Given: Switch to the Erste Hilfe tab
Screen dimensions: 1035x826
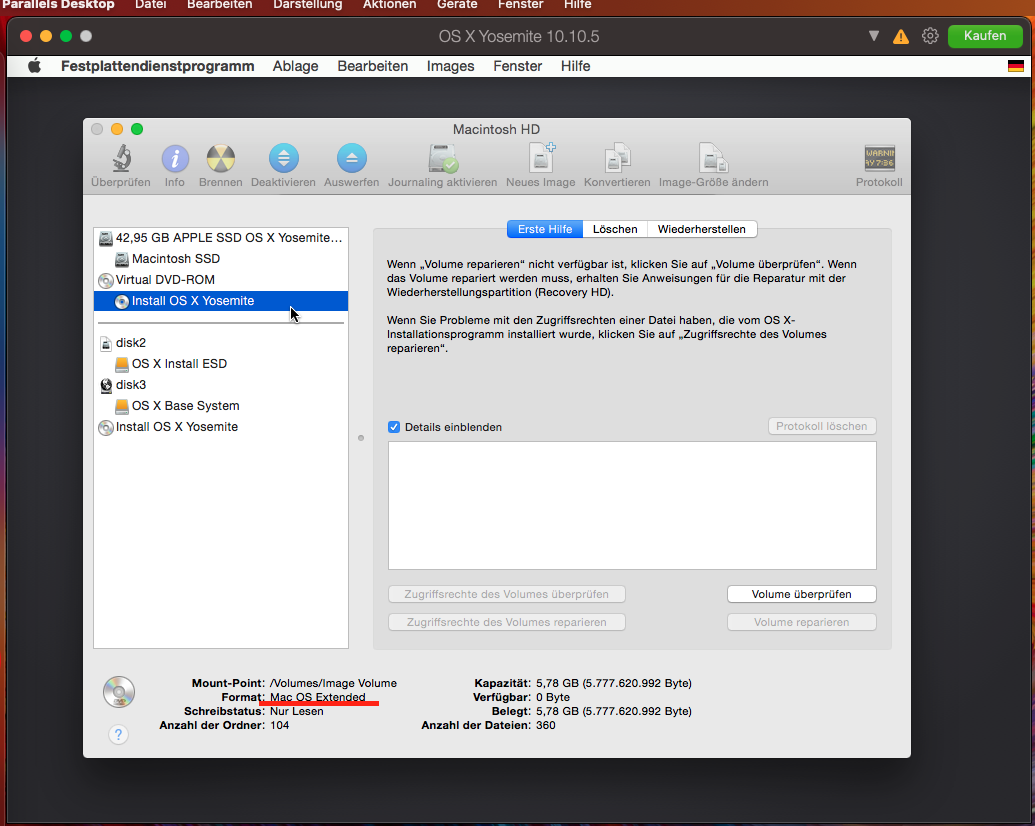Looking at the screenshot, I should (x=545, y=229).
